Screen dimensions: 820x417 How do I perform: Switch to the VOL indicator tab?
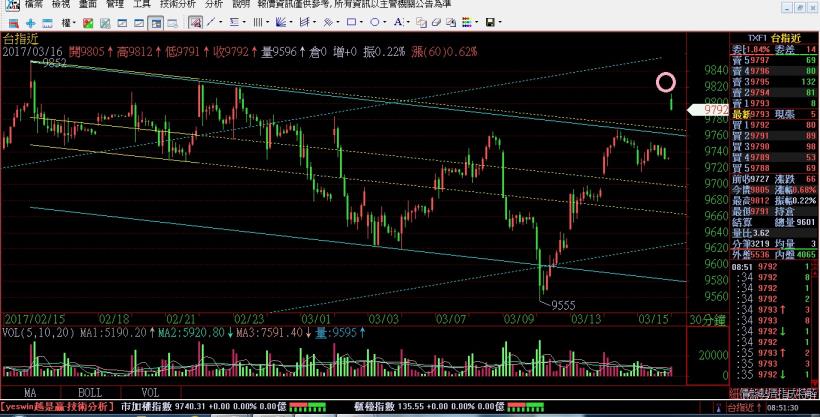[x=148, y=393]
